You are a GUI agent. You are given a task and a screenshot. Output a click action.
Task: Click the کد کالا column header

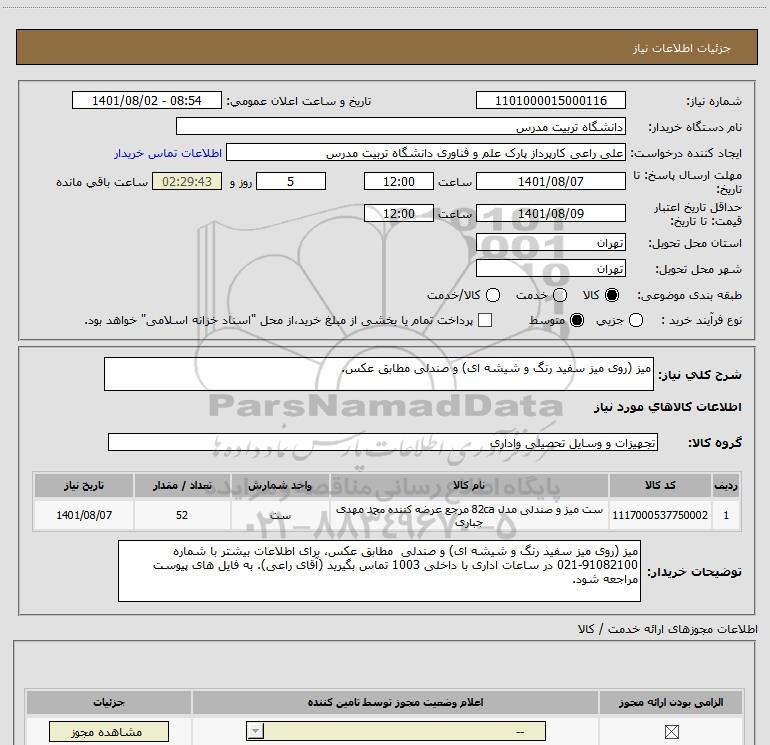(x=660, y=485)
